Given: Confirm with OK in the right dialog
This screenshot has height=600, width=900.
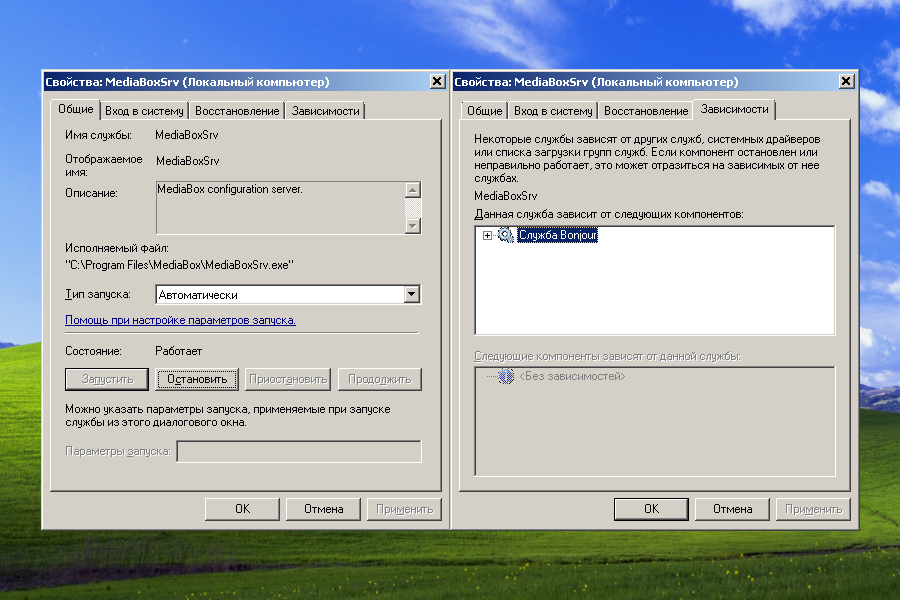Looking at the screenshot, I should pyautogui.click(x=651, y=509).
